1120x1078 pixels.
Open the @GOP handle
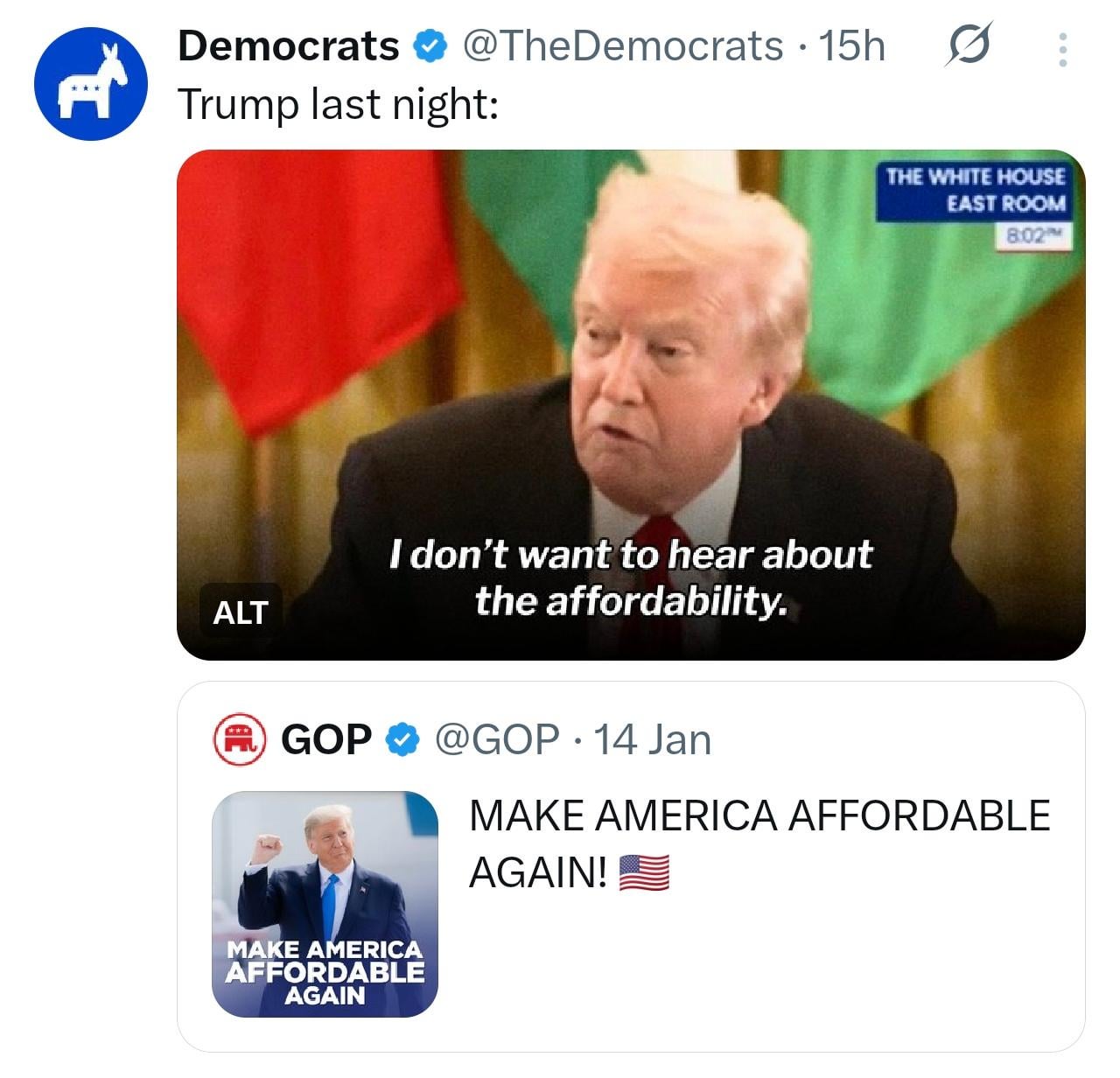(x=497, y=740)
